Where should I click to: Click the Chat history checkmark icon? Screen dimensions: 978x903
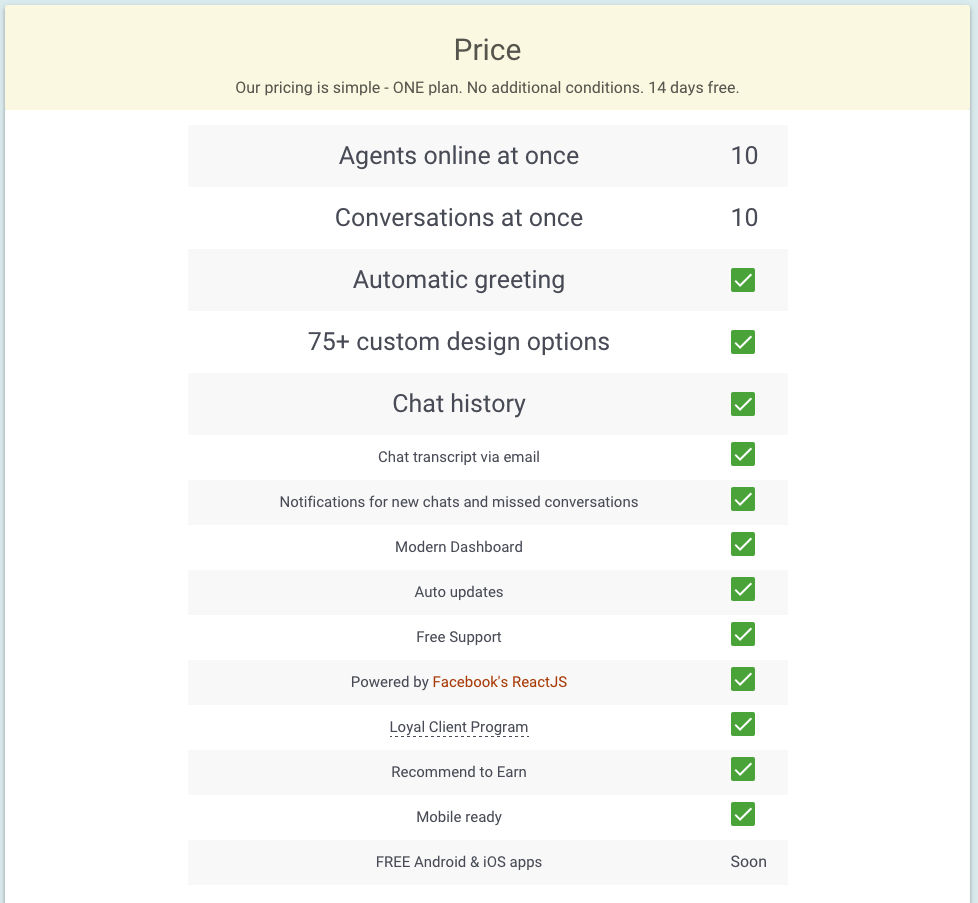click(x=743, y=404)
